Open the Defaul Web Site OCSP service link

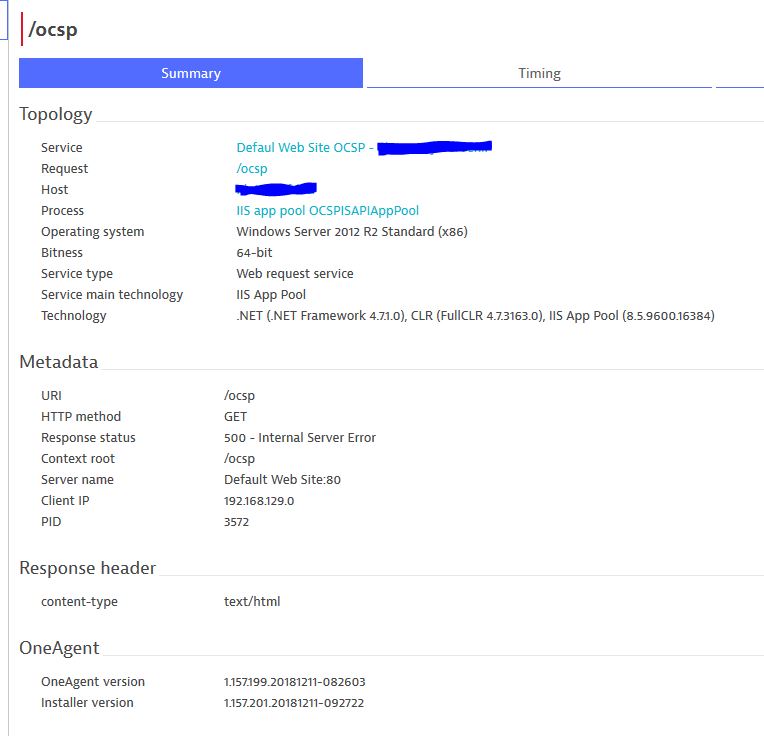(x=304, y=148)
